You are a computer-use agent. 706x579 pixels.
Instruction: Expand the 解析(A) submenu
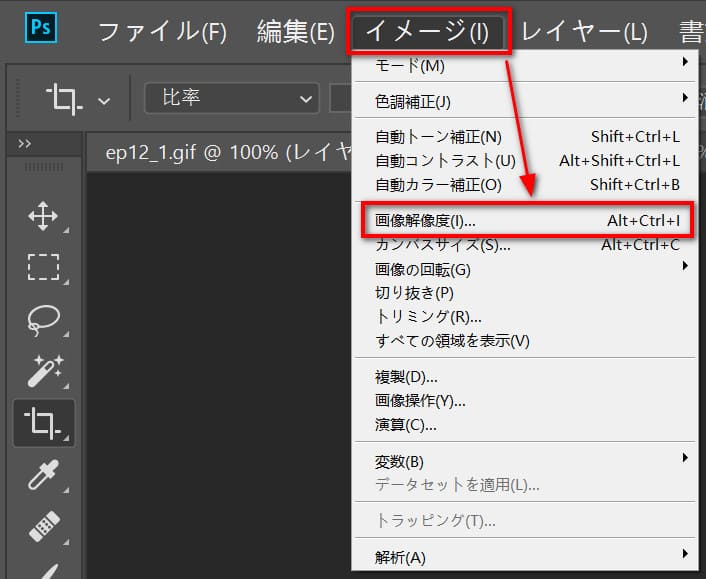pyautogui.click(x=525, y=557)
